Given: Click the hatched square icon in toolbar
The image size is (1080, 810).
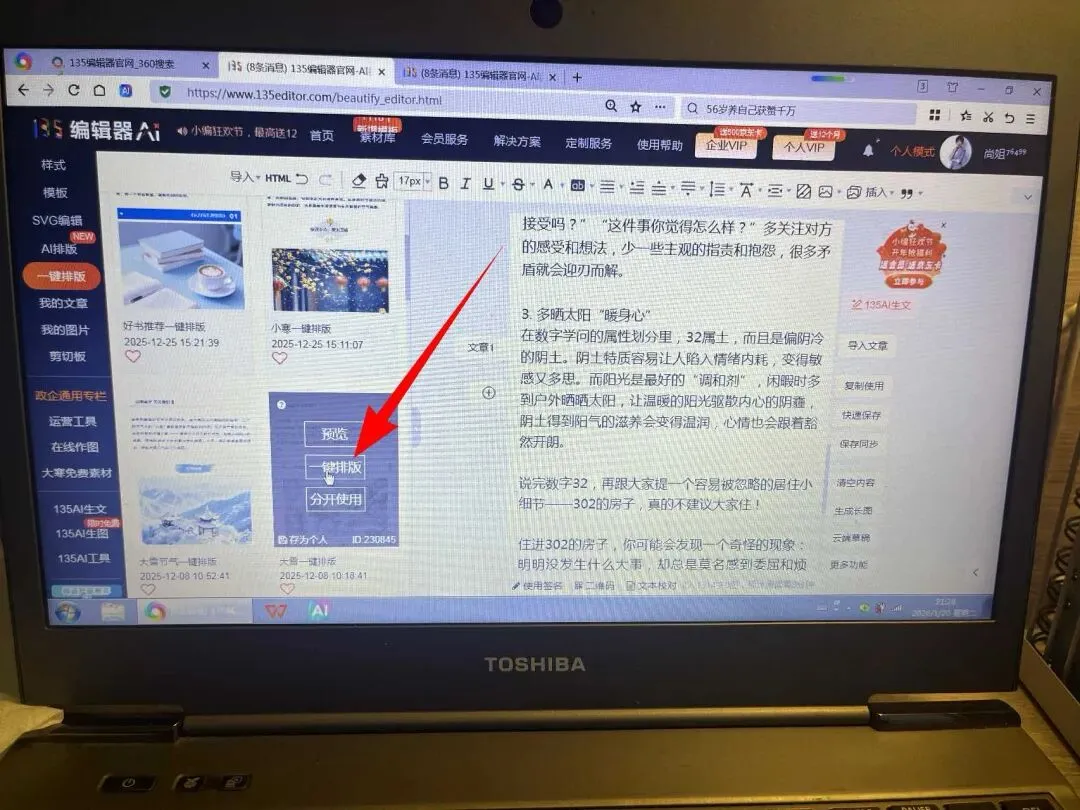Looking at the screenshot, I should point(803,191).
